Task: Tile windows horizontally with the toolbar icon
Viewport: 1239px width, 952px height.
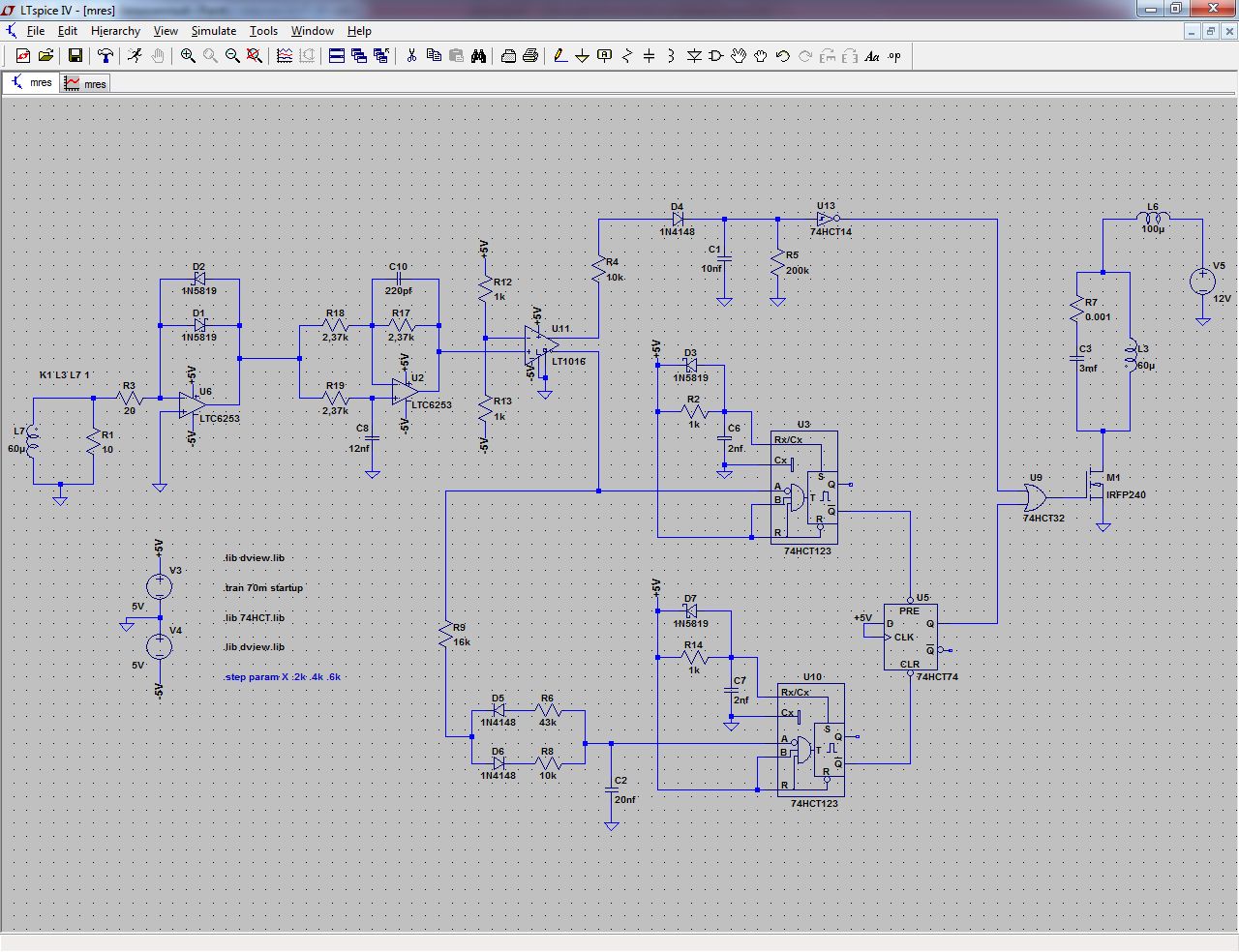Action: click(337, 56)
